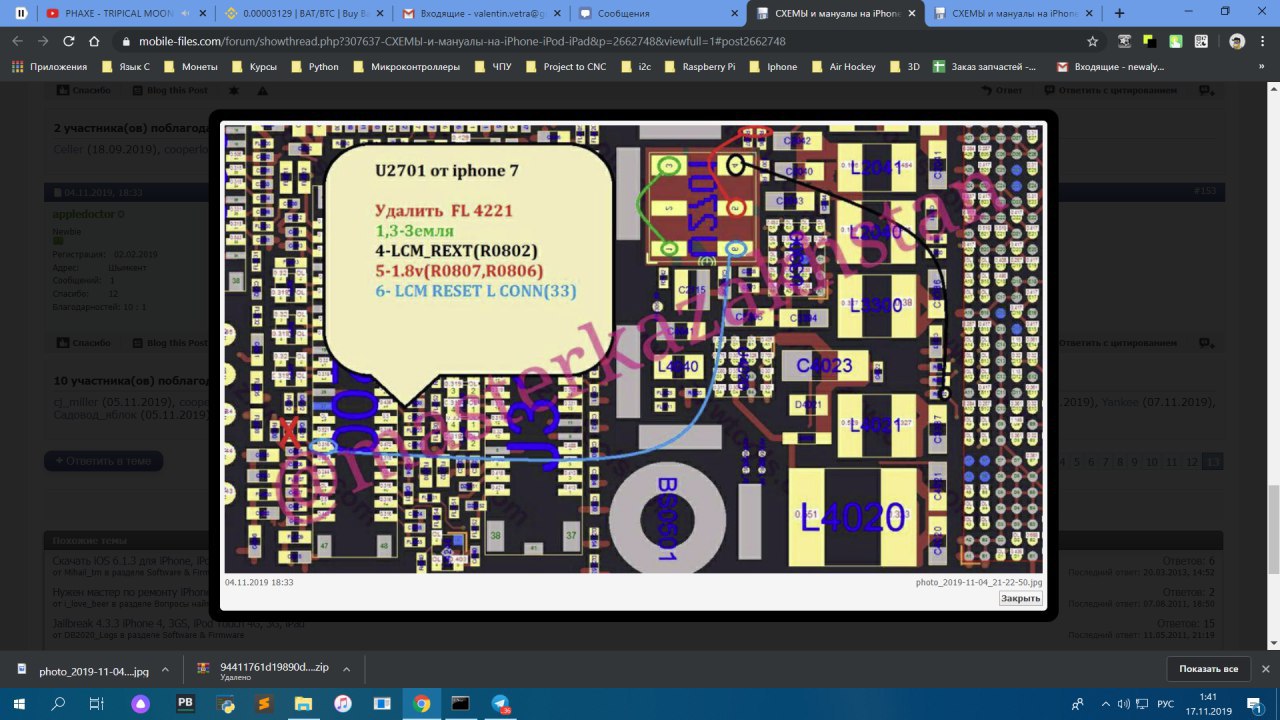The height and width of the screenshot is (720, 1280).
Task: Open Монеты bookmark folder
Action: tap(189, 67)
